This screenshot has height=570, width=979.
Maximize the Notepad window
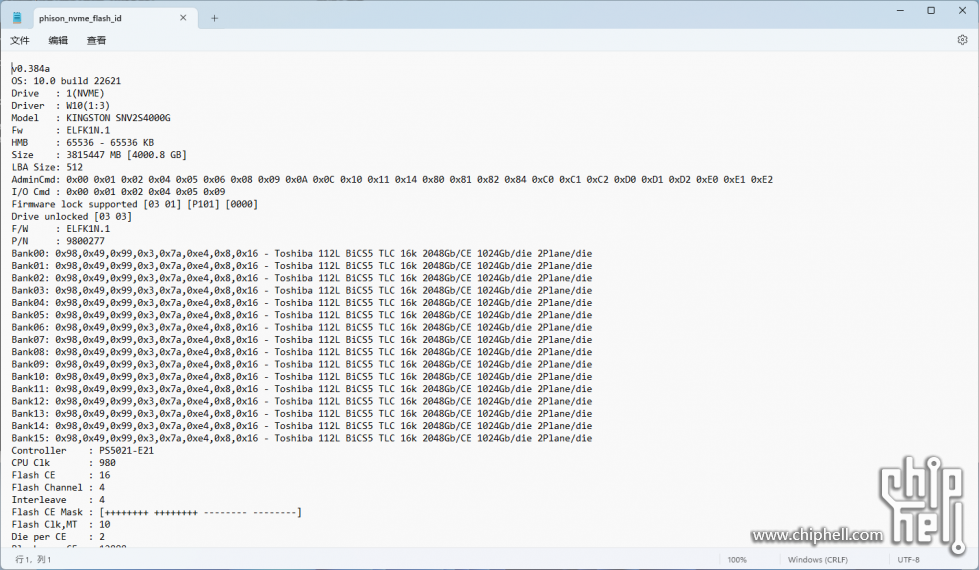[931, 11]
